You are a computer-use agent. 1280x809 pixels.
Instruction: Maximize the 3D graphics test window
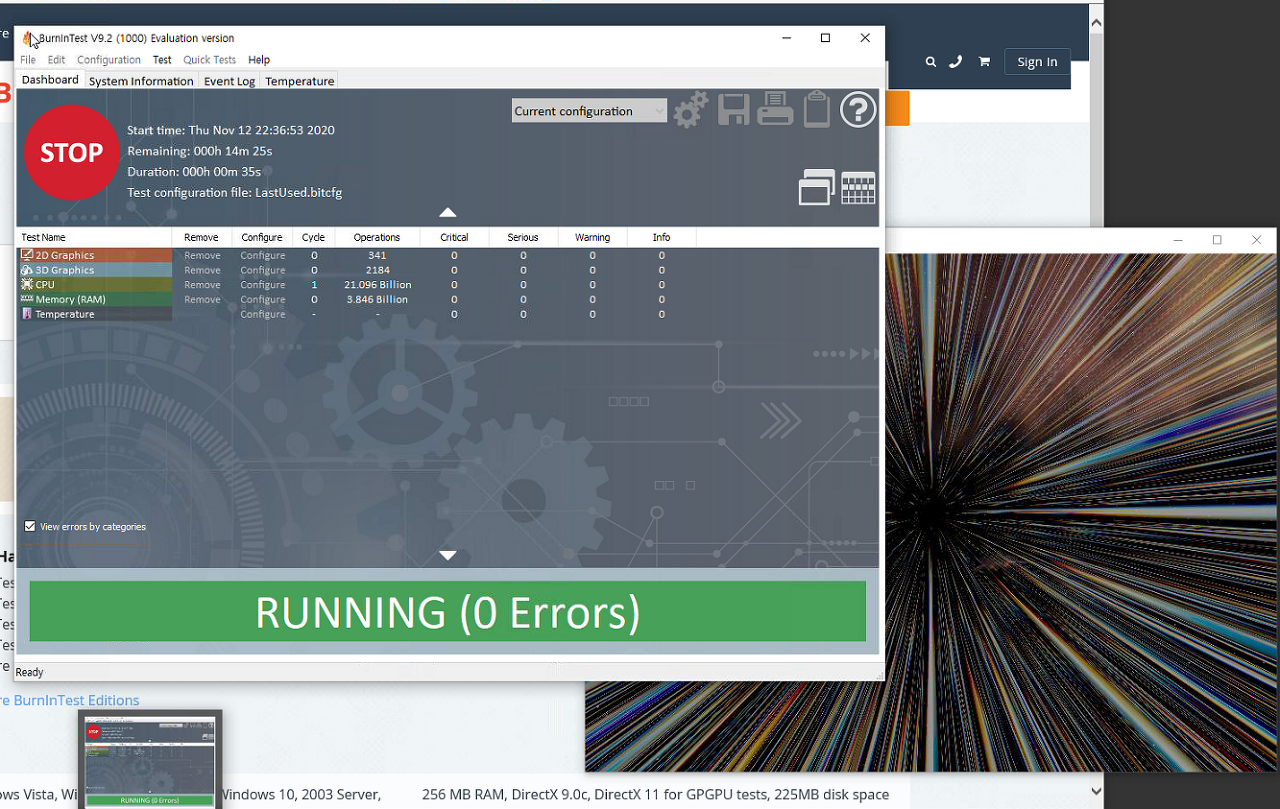click(x=1217, y=240)
